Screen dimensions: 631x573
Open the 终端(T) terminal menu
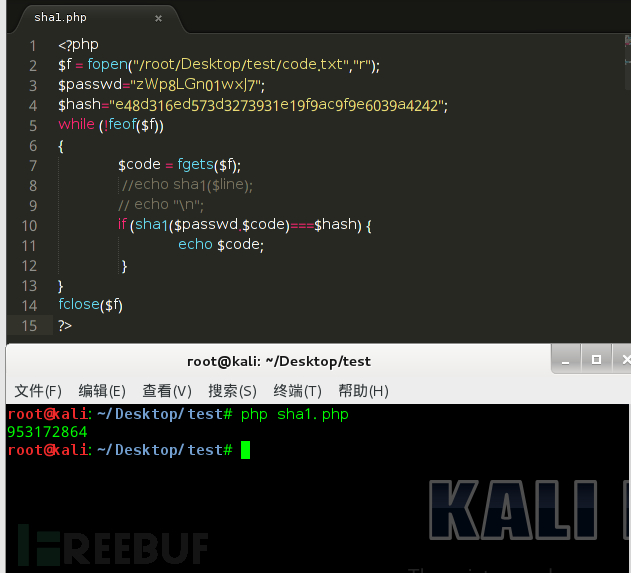tap(297, 391)
